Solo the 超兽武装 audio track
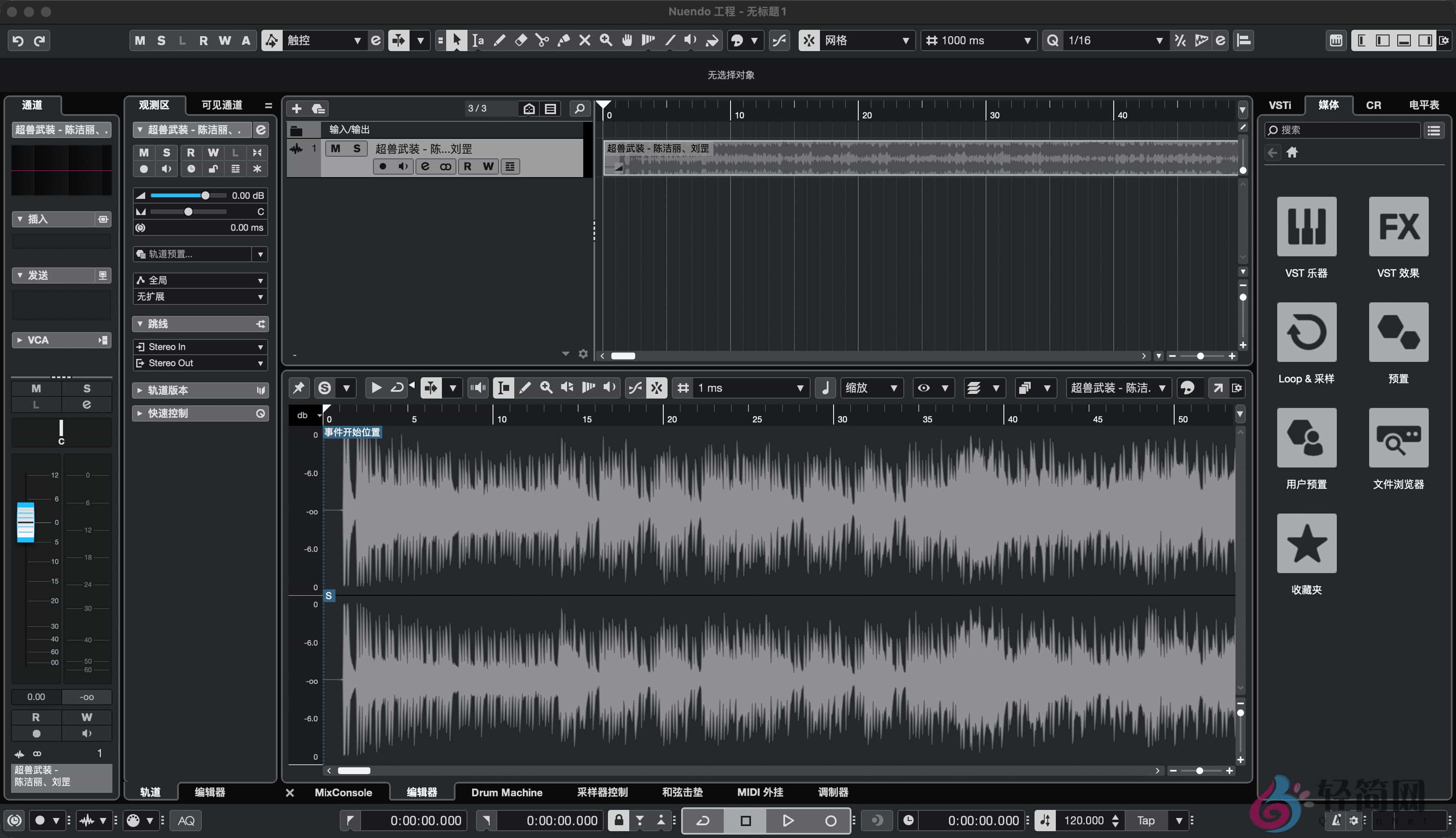 tap(357, 149)
